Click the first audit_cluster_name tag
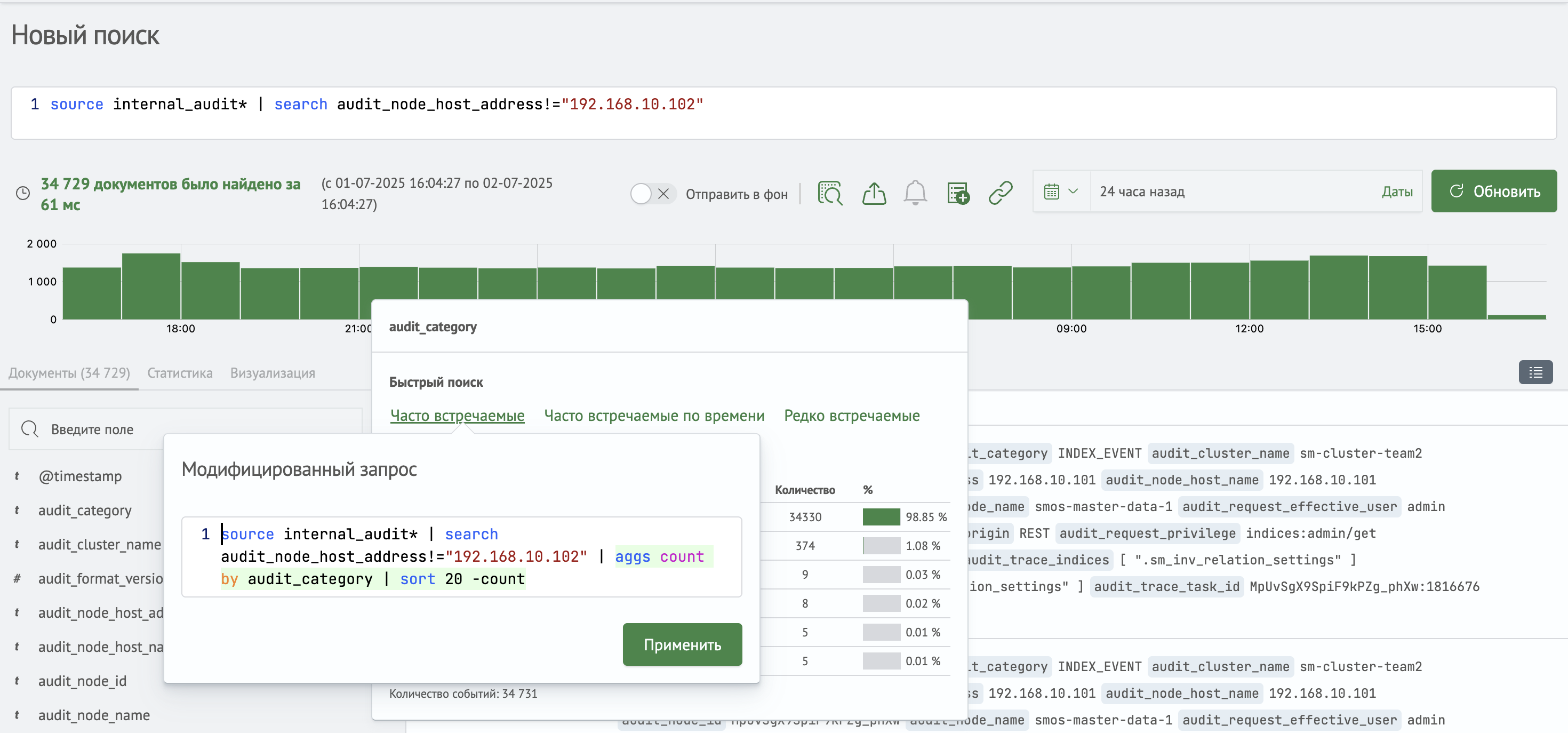1568x733 pixels. click(1220, 453)
